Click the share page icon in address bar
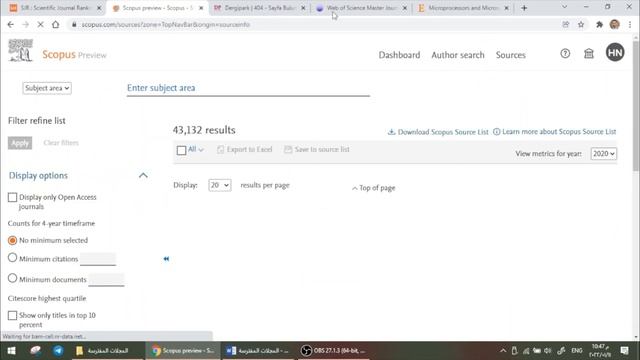The image size is (640, 360). [566, 24]
